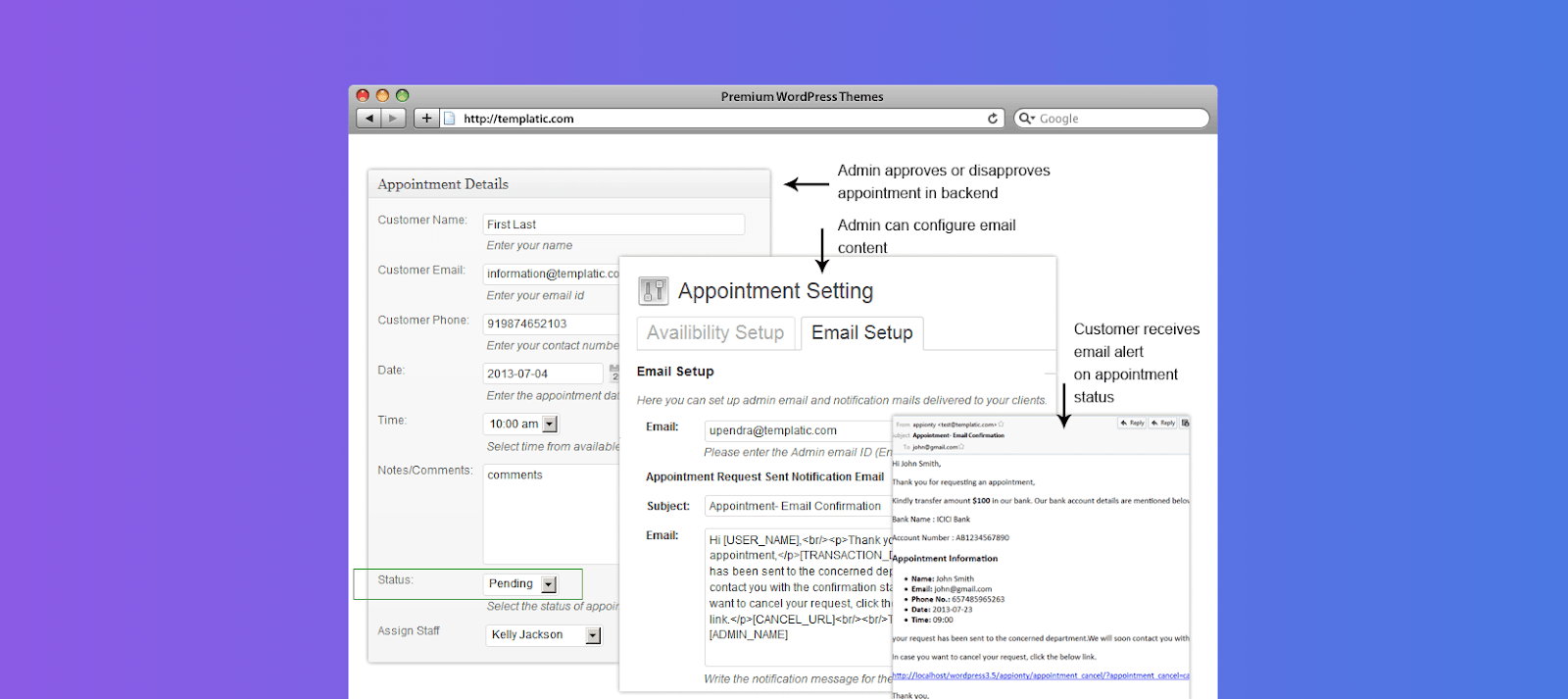Click the Enter your name hint text
Image resolution: width=1568 pixels, height=699 pixels.
(529, 246)
